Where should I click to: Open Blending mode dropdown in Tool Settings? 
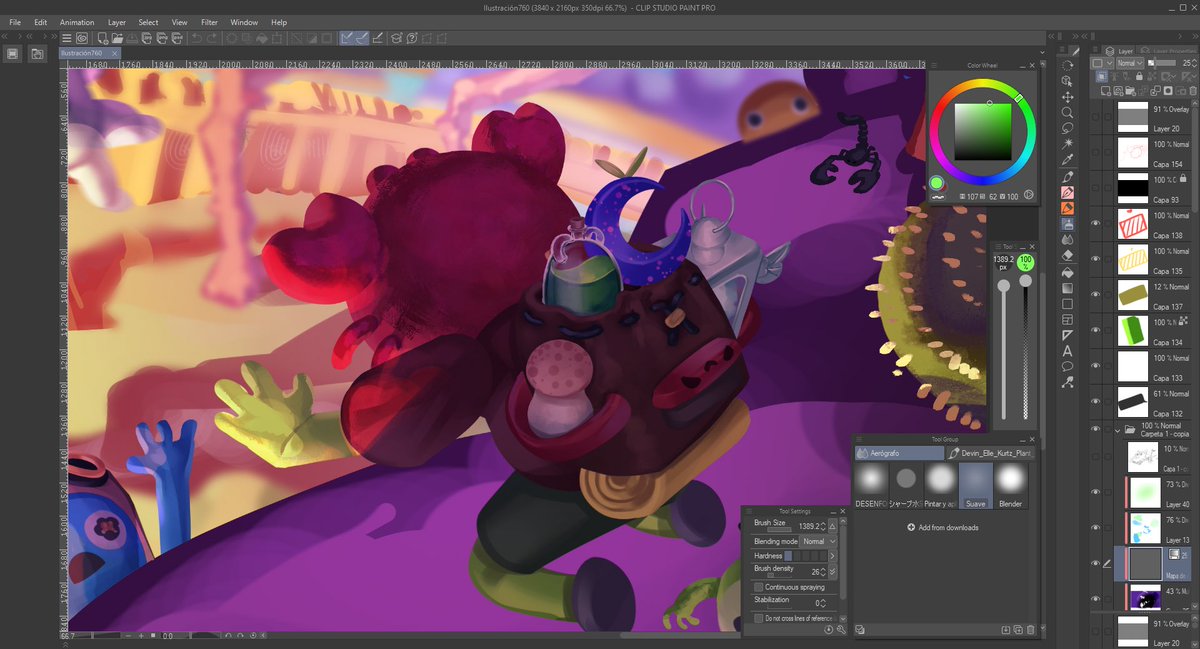(818, 541)
